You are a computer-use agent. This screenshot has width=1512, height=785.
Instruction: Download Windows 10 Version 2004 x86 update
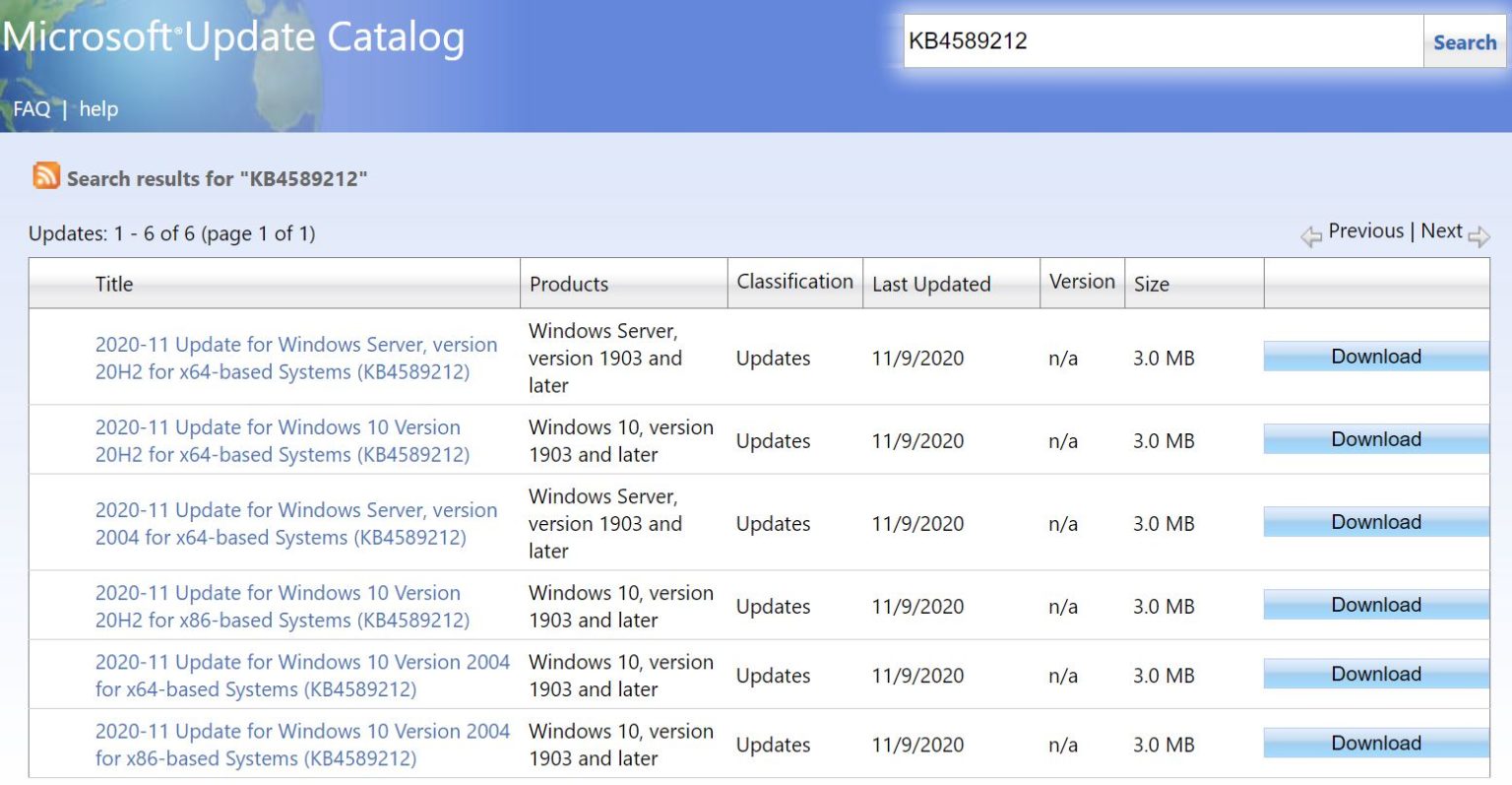tap(1375, 744)
